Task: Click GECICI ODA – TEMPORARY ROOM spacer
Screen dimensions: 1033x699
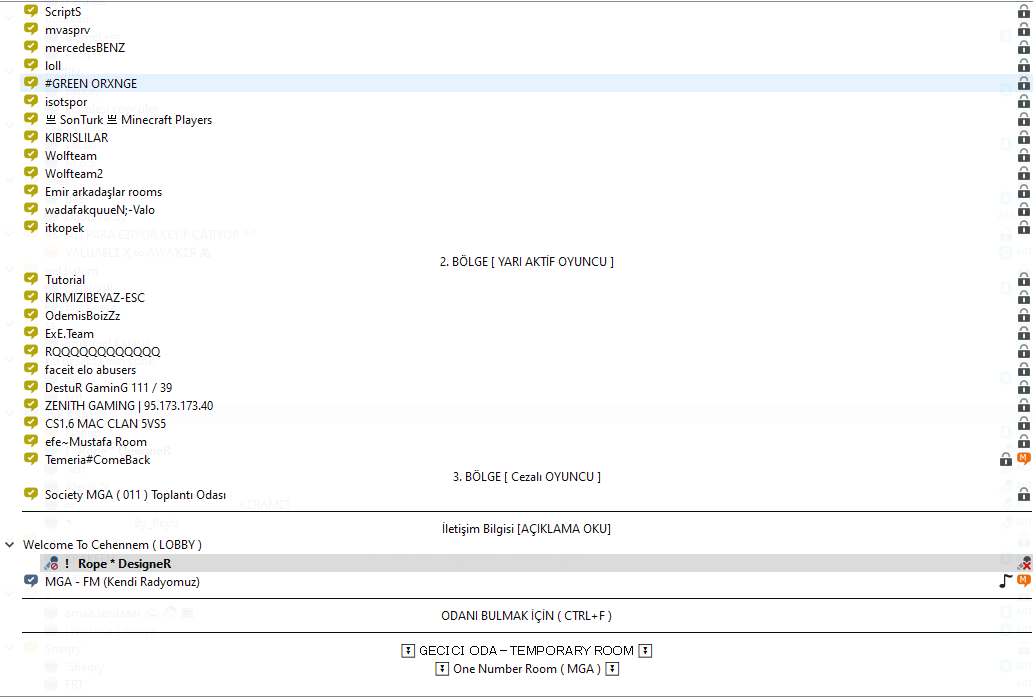Action: click(x=526, y=650)
